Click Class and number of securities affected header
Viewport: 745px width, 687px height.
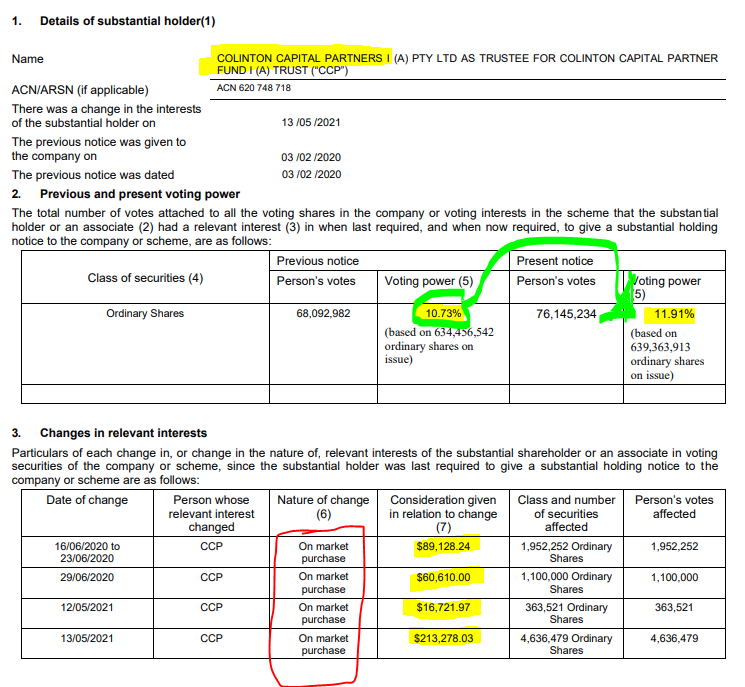tap(566, 513)
